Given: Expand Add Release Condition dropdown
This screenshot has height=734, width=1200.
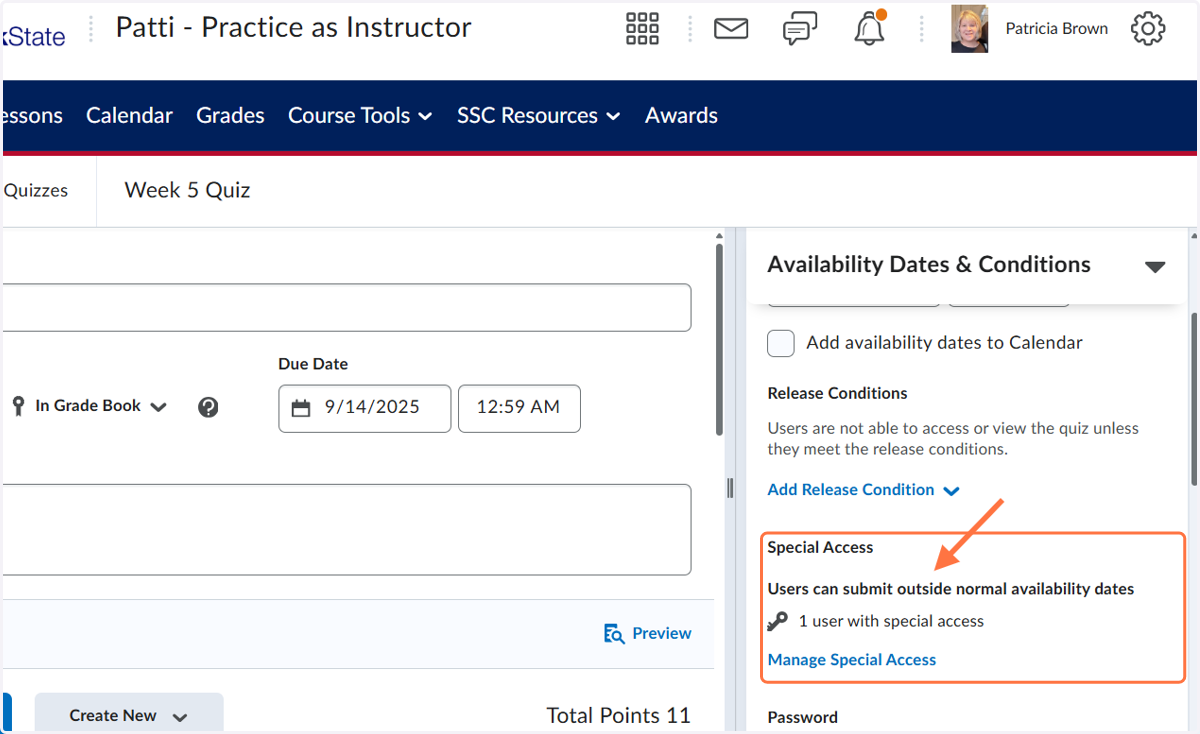Looking at the screenshot, I should (x=864, y=490).
